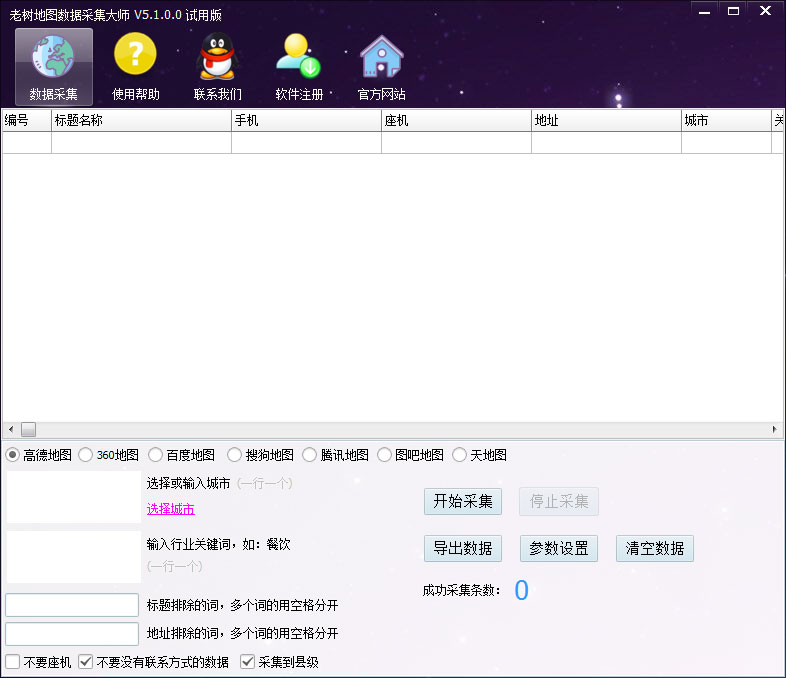Focus the 地址排除的词 input field

click(72, 634)
